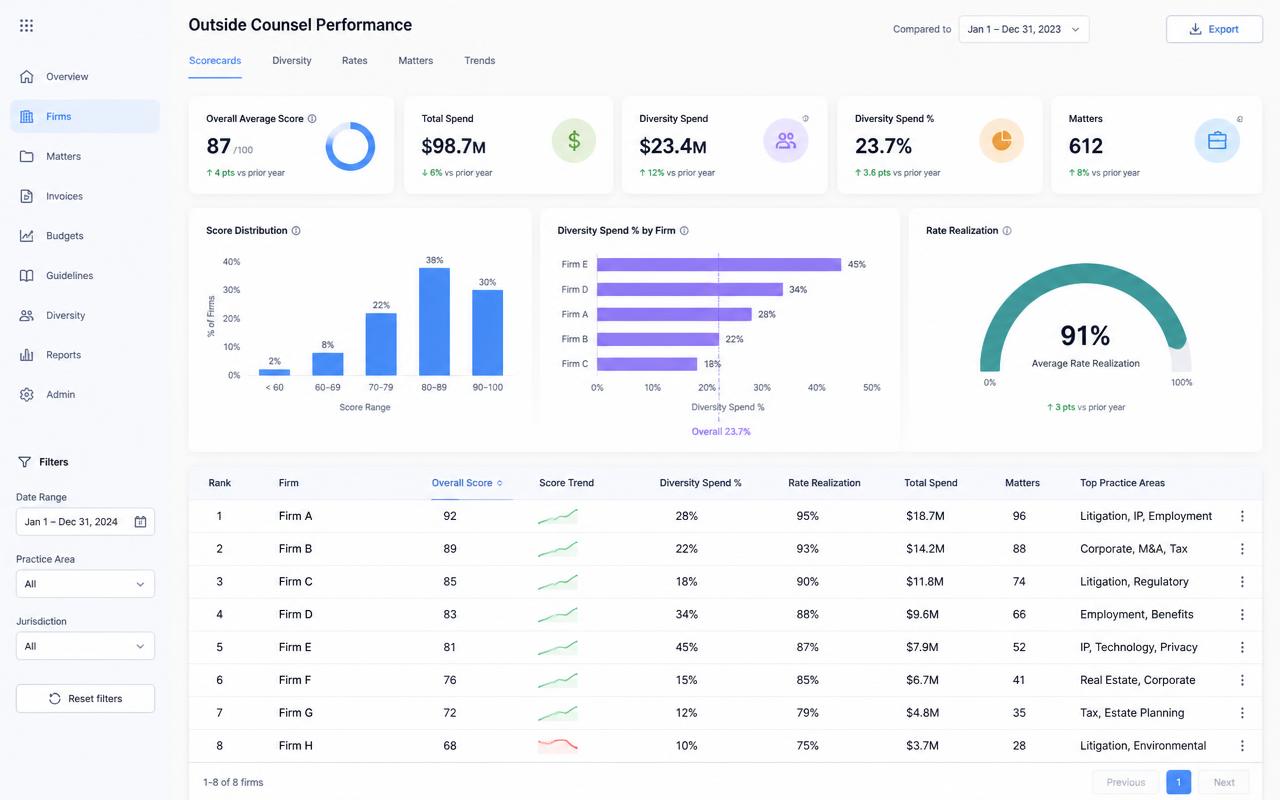
Task: Click the dollar sign icon on Total Spend card
Action: tap(574, 141)
